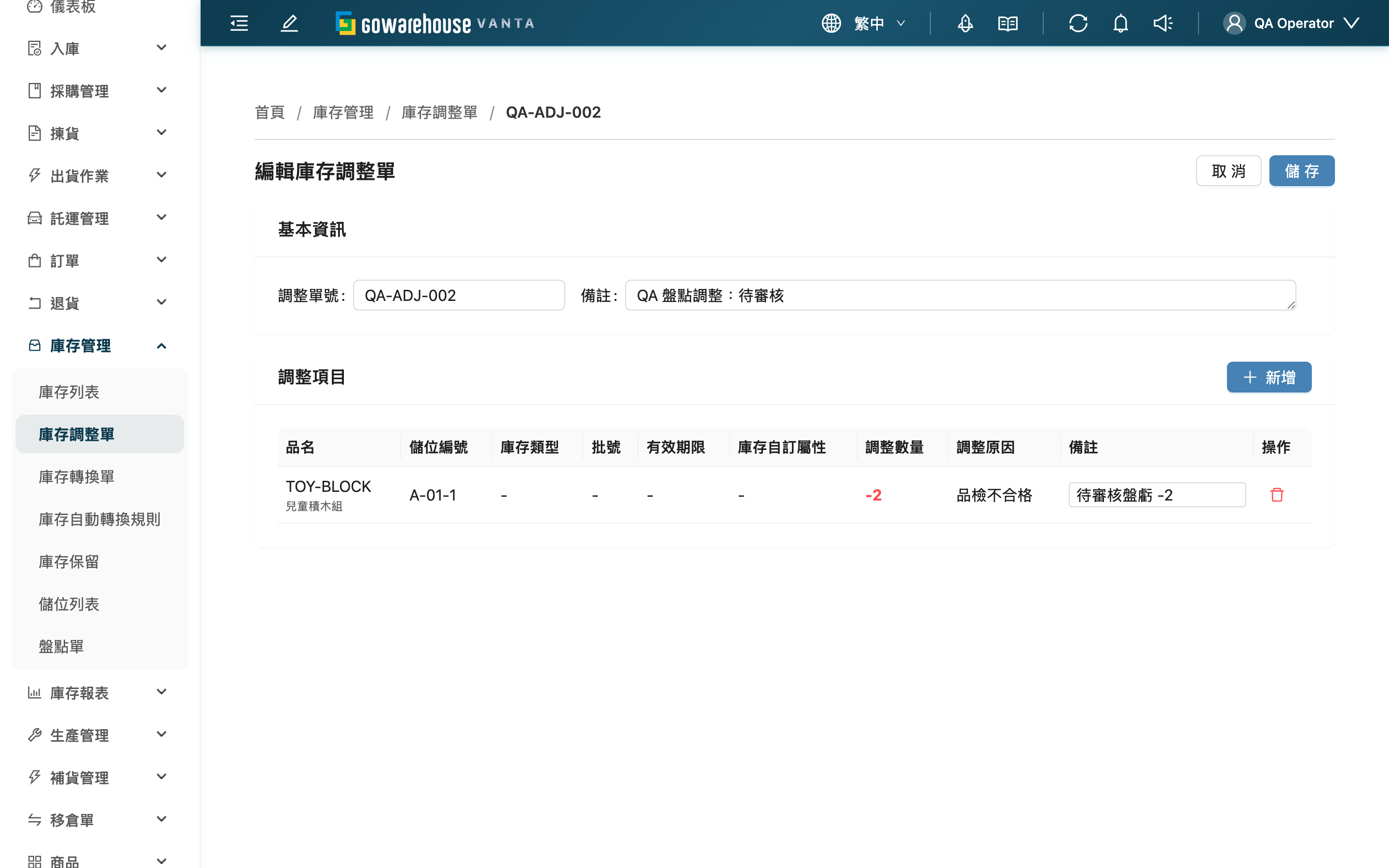This screenshot has width=1389, height=868.
Task: Open the gowarehouse logo home link
Action: click(435, 24)
